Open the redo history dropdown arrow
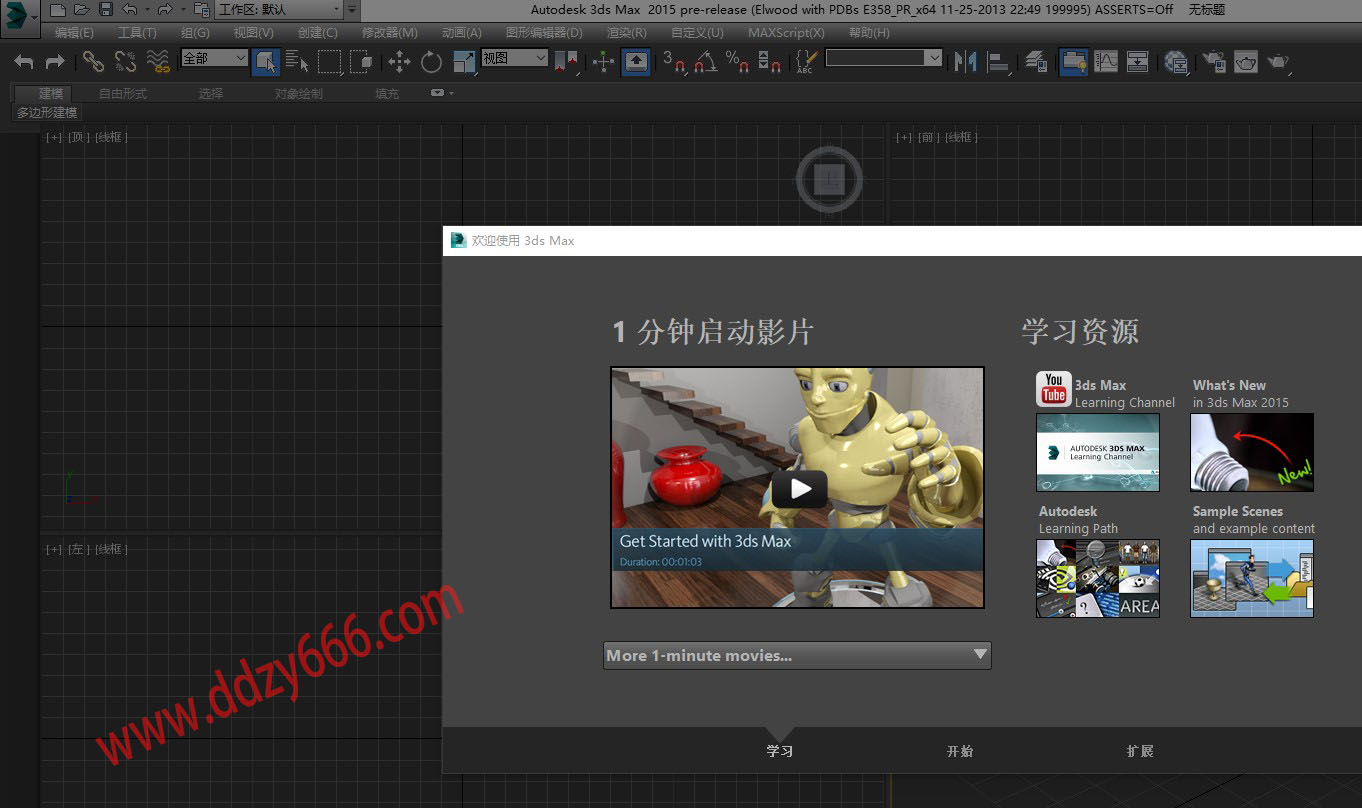The height and width of the screenshot is (808, 1362). click(x=183, y=10)
